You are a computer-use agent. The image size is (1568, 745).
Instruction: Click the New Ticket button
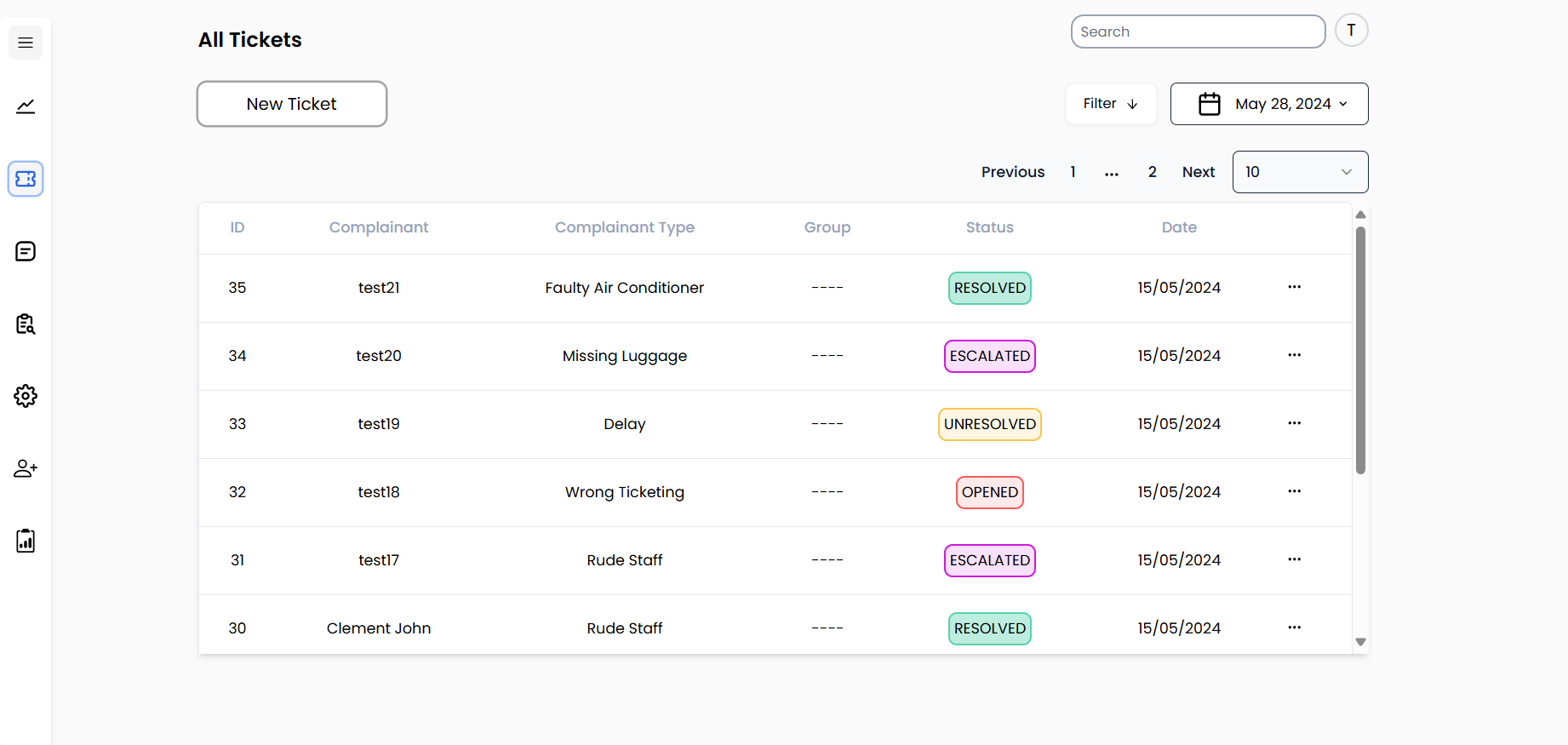click(292, 104)
